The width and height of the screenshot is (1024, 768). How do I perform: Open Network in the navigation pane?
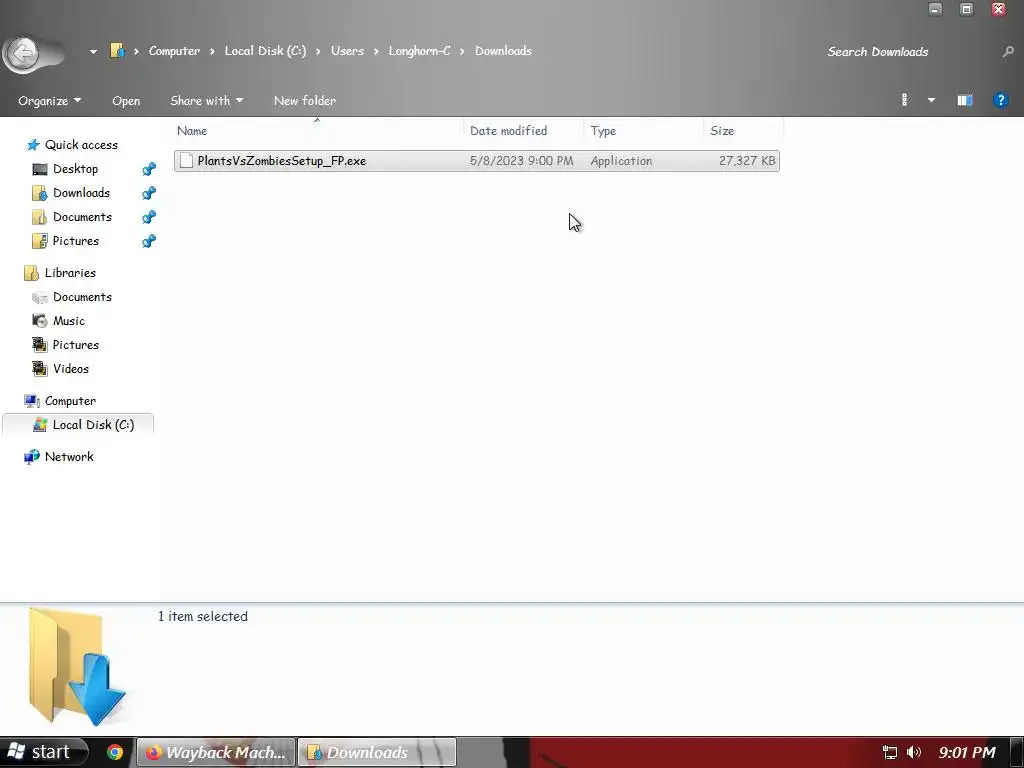(69, 457)
